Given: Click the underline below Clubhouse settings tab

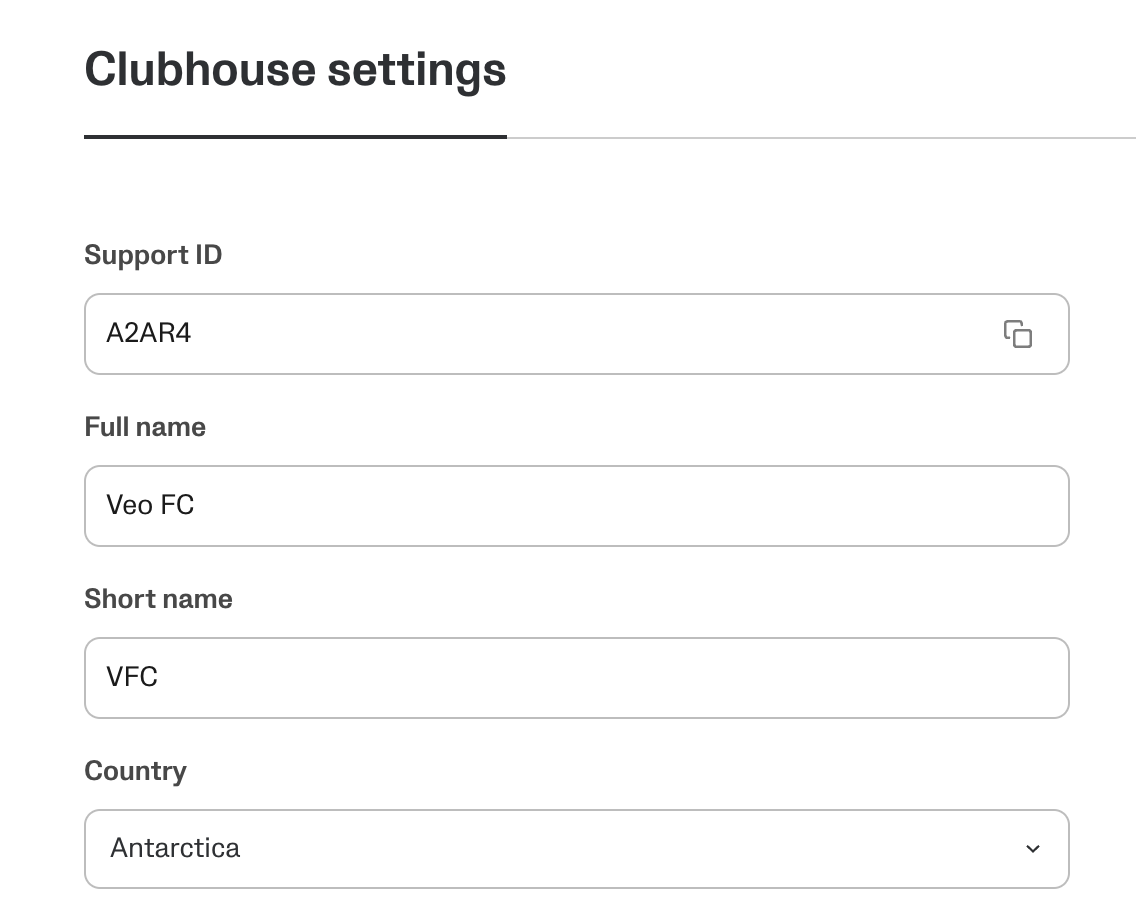Looking at the screenshot, I should [295, 136].
